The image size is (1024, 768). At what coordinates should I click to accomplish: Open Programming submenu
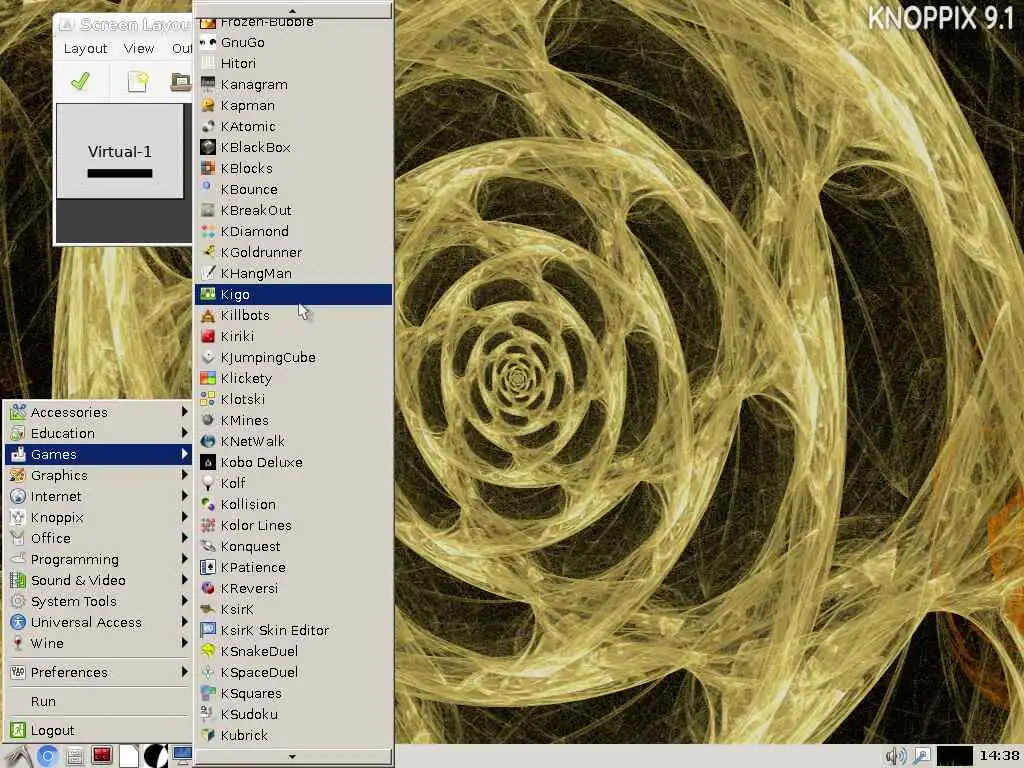point(98,559)
